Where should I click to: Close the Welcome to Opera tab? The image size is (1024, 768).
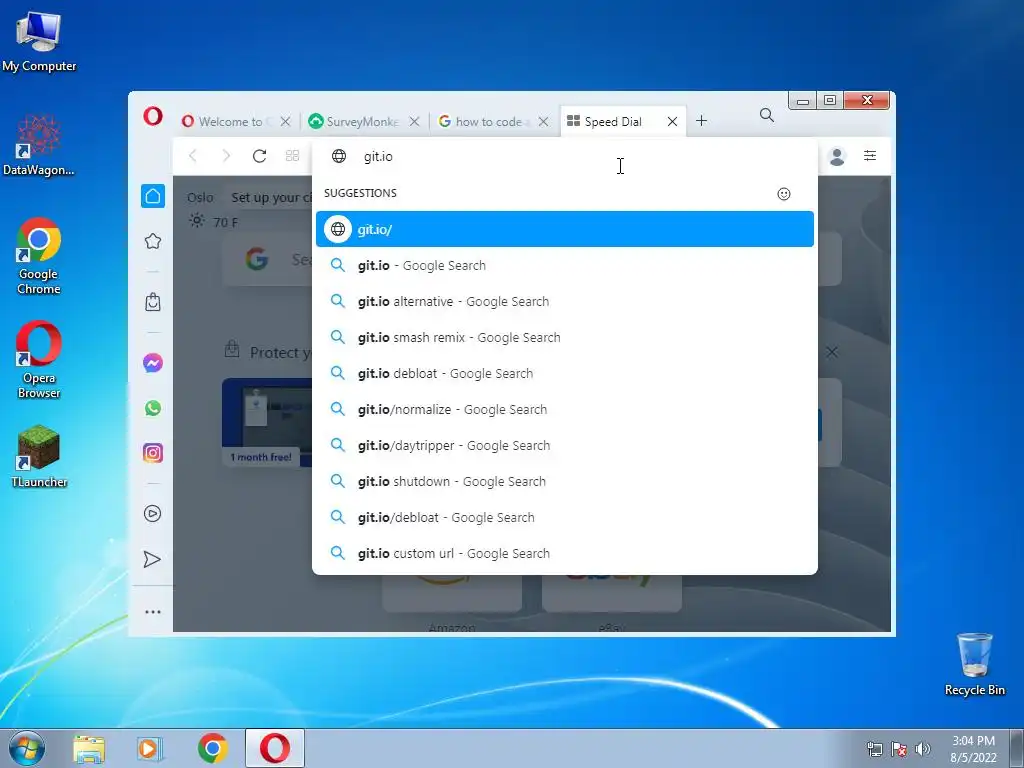285,121
